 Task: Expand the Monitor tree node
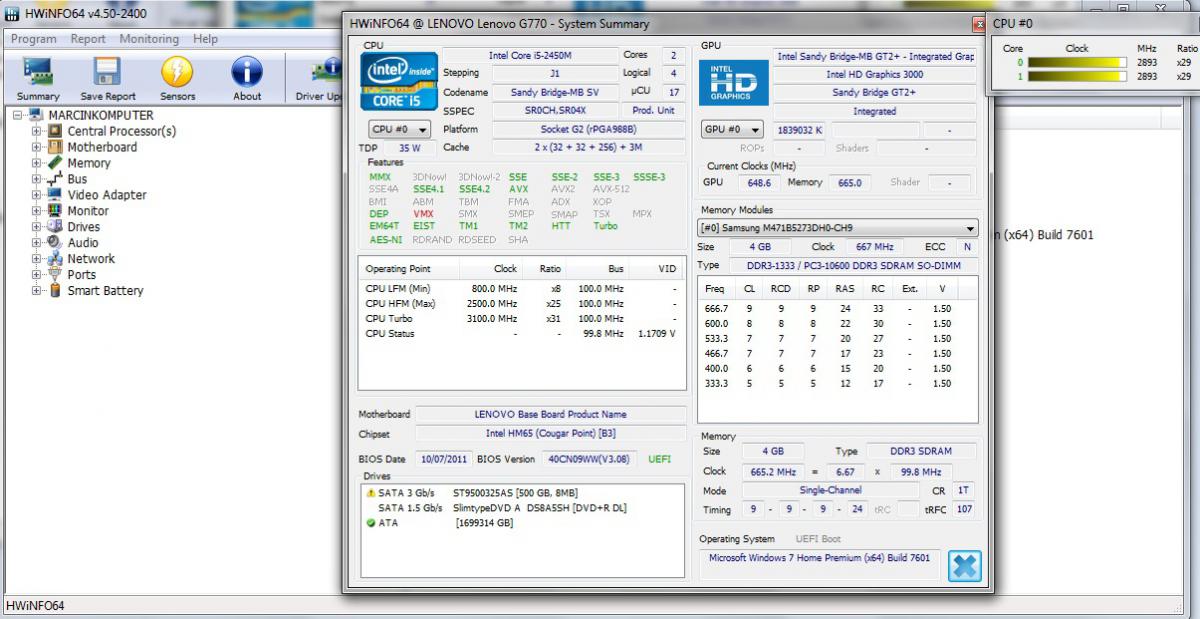click(37, 211)
